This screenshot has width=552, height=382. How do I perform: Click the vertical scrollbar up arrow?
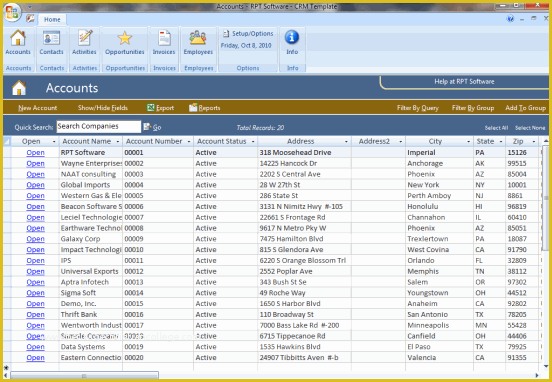point(546,142)
